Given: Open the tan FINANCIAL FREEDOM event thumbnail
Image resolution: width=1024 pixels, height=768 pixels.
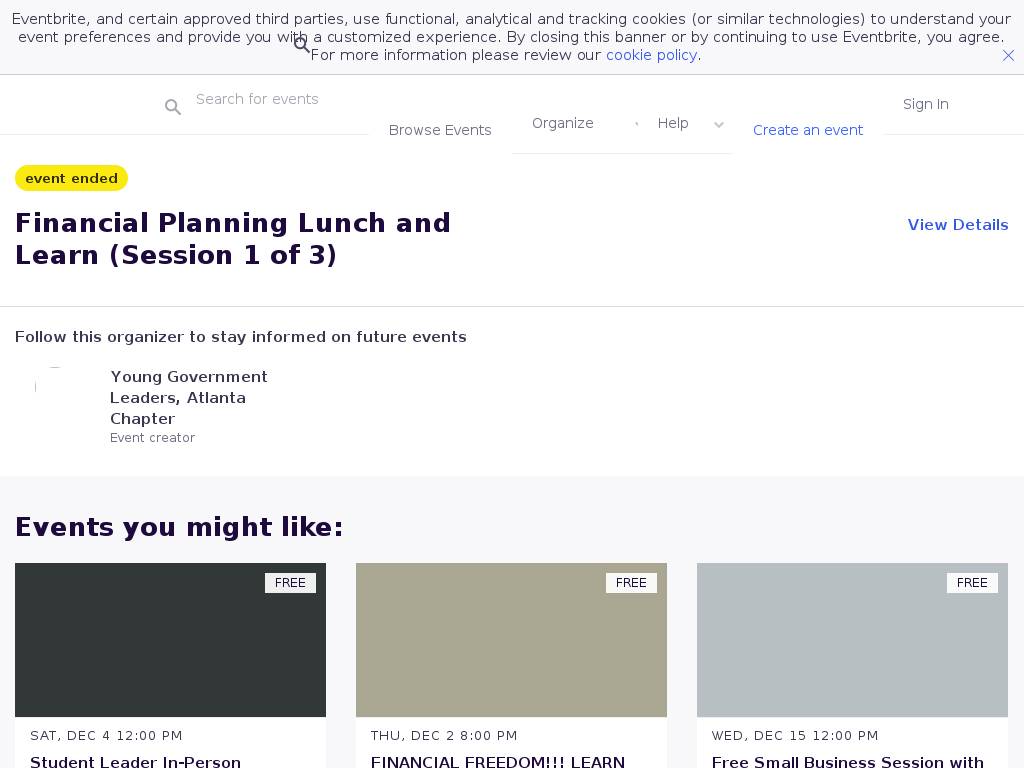Looking at the screenshot, I should (511, 640).
